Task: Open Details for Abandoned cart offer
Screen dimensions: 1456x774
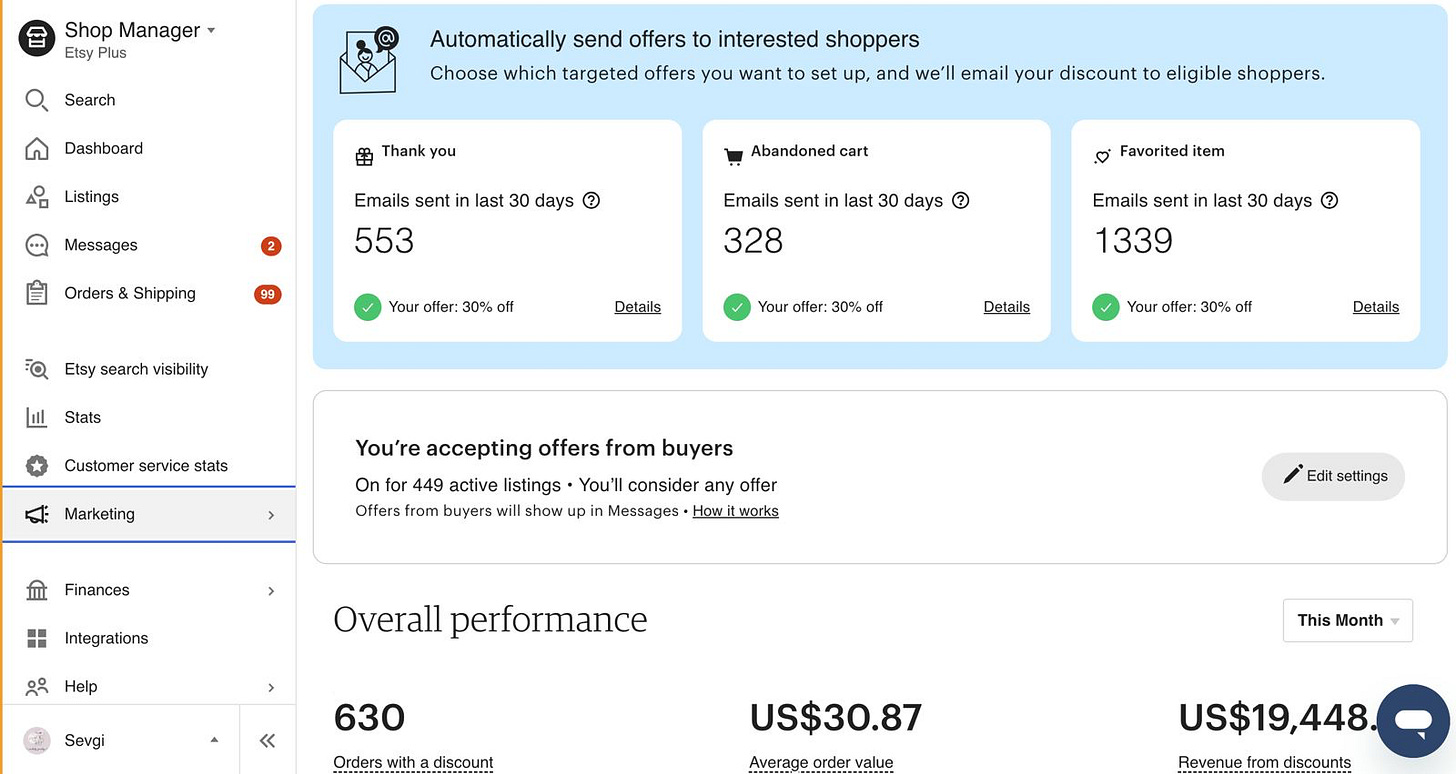Action: (1006, 307)
